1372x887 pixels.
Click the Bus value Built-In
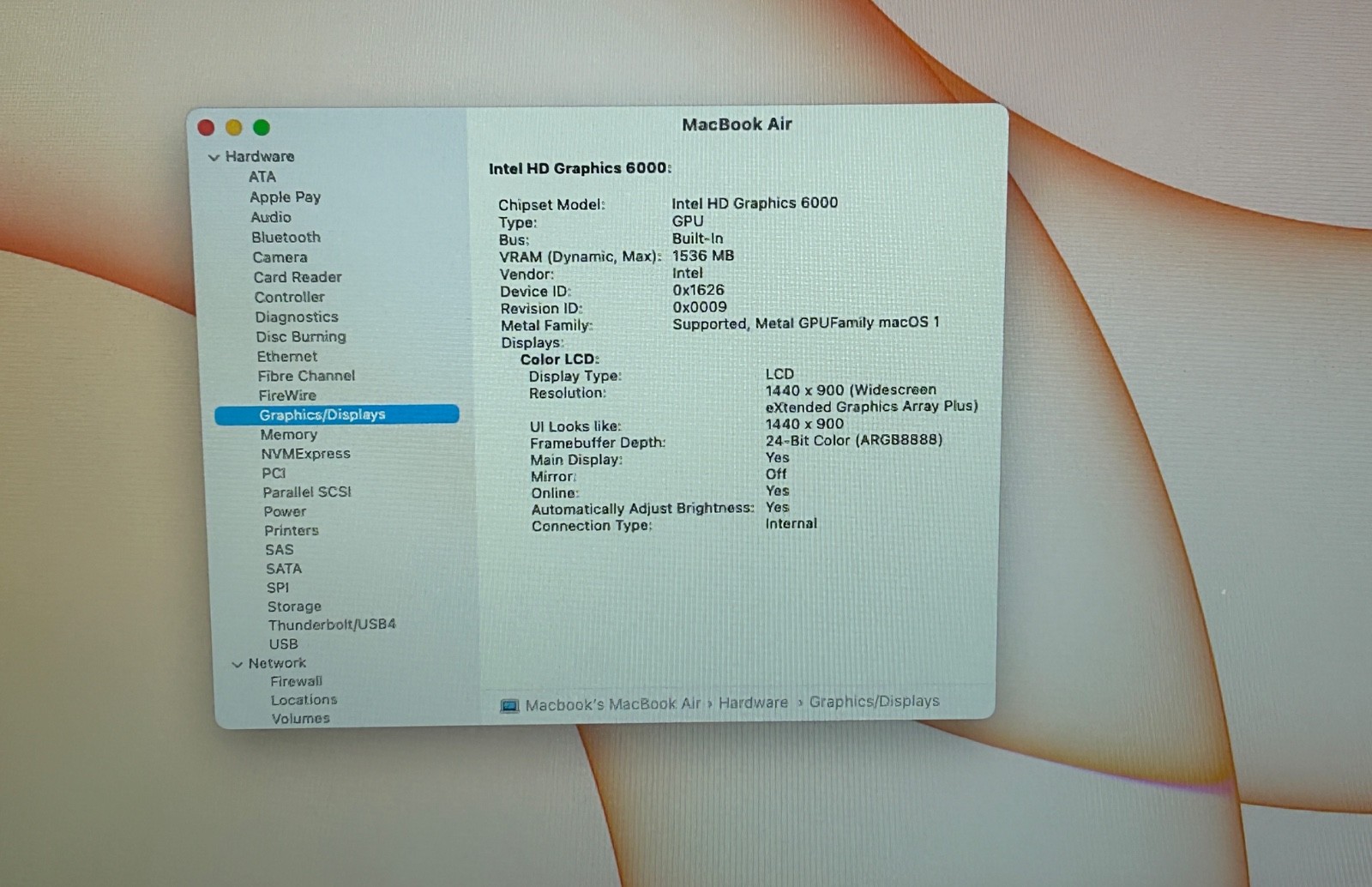(697, 238)
